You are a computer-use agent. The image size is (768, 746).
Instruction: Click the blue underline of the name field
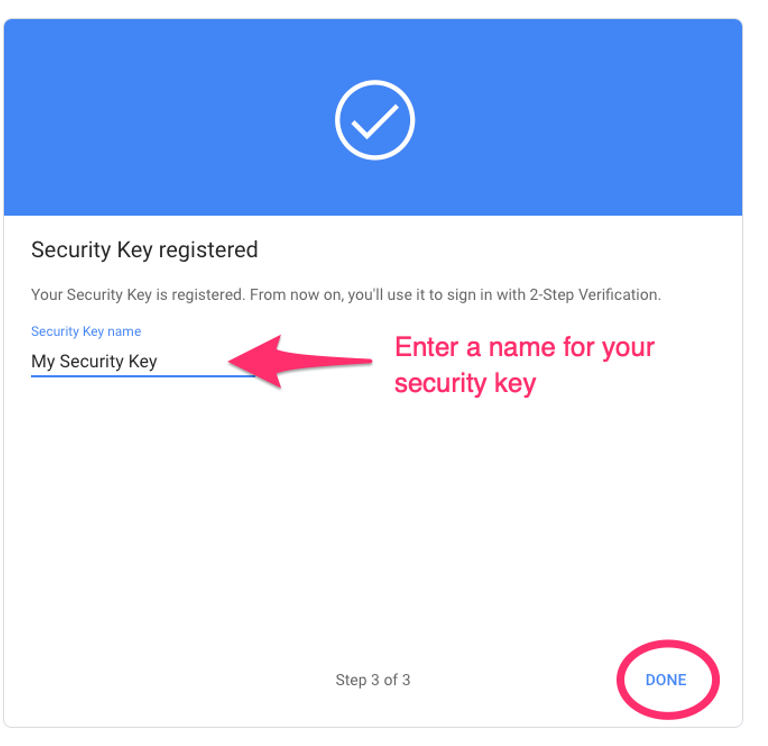coord(140,375)
